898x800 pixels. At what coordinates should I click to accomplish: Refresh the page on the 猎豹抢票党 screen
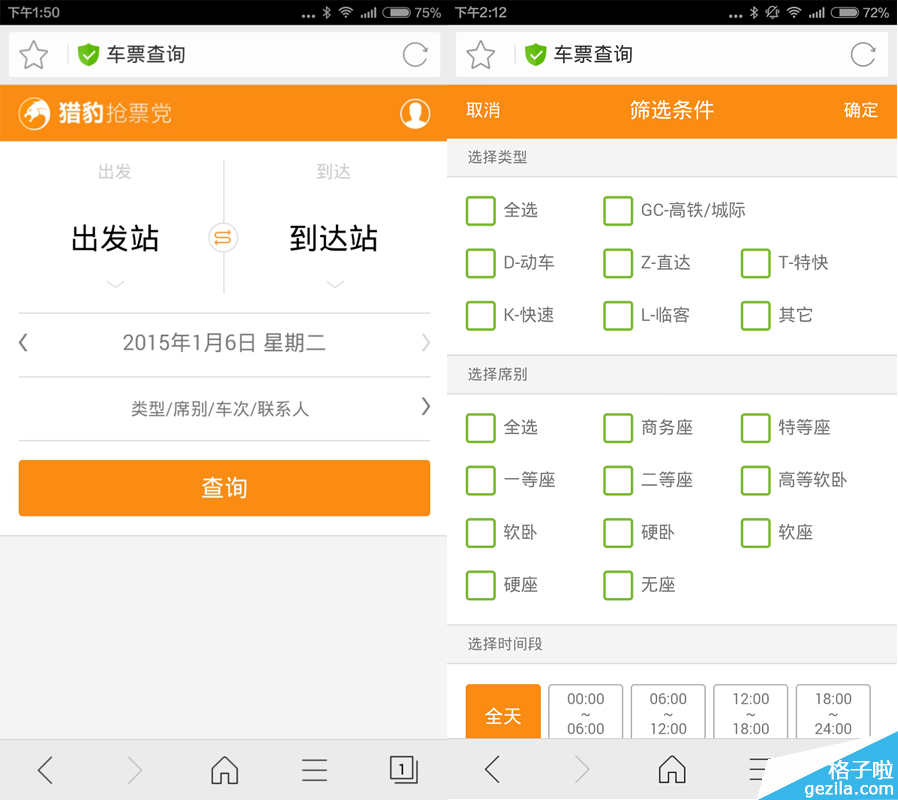pyautogui.click(x=415, y=55)
